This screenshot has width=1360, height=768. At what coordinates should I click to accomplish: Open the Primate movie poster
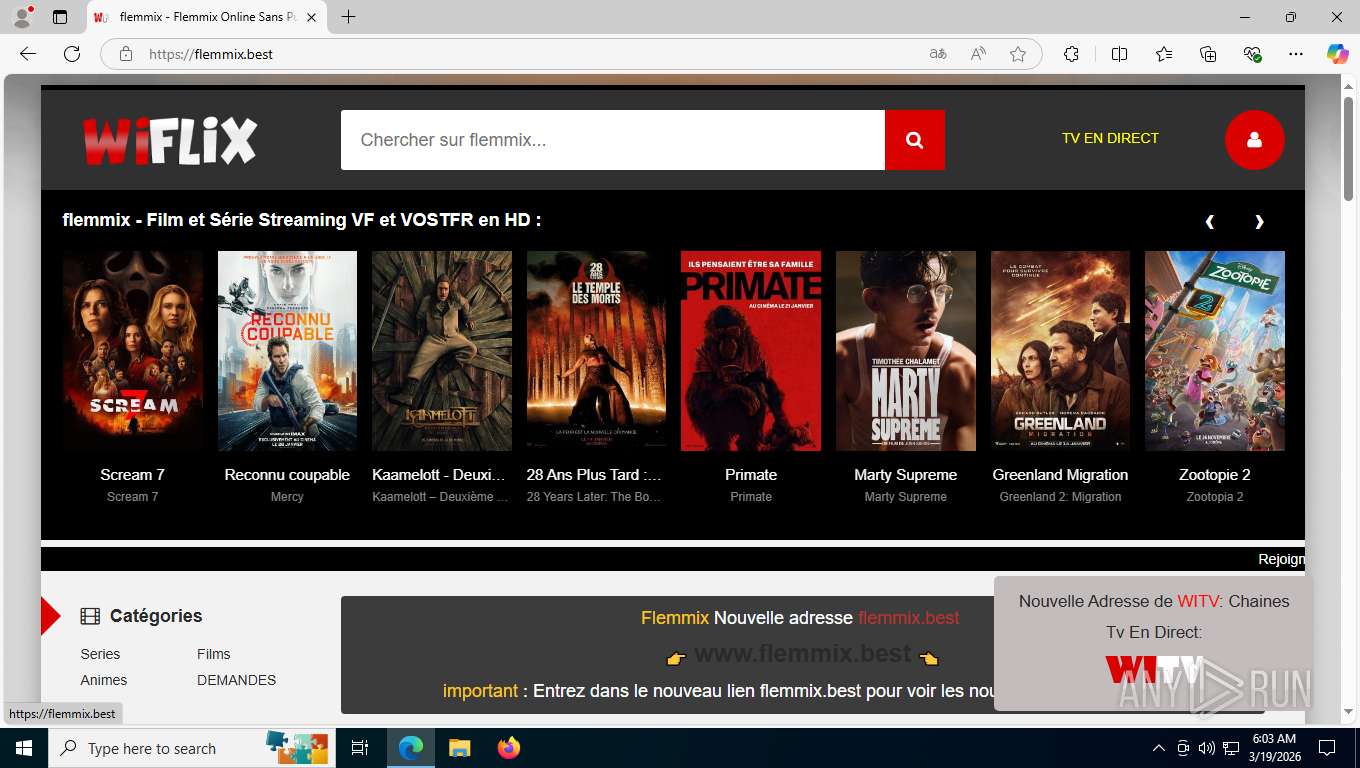point(751,351)
